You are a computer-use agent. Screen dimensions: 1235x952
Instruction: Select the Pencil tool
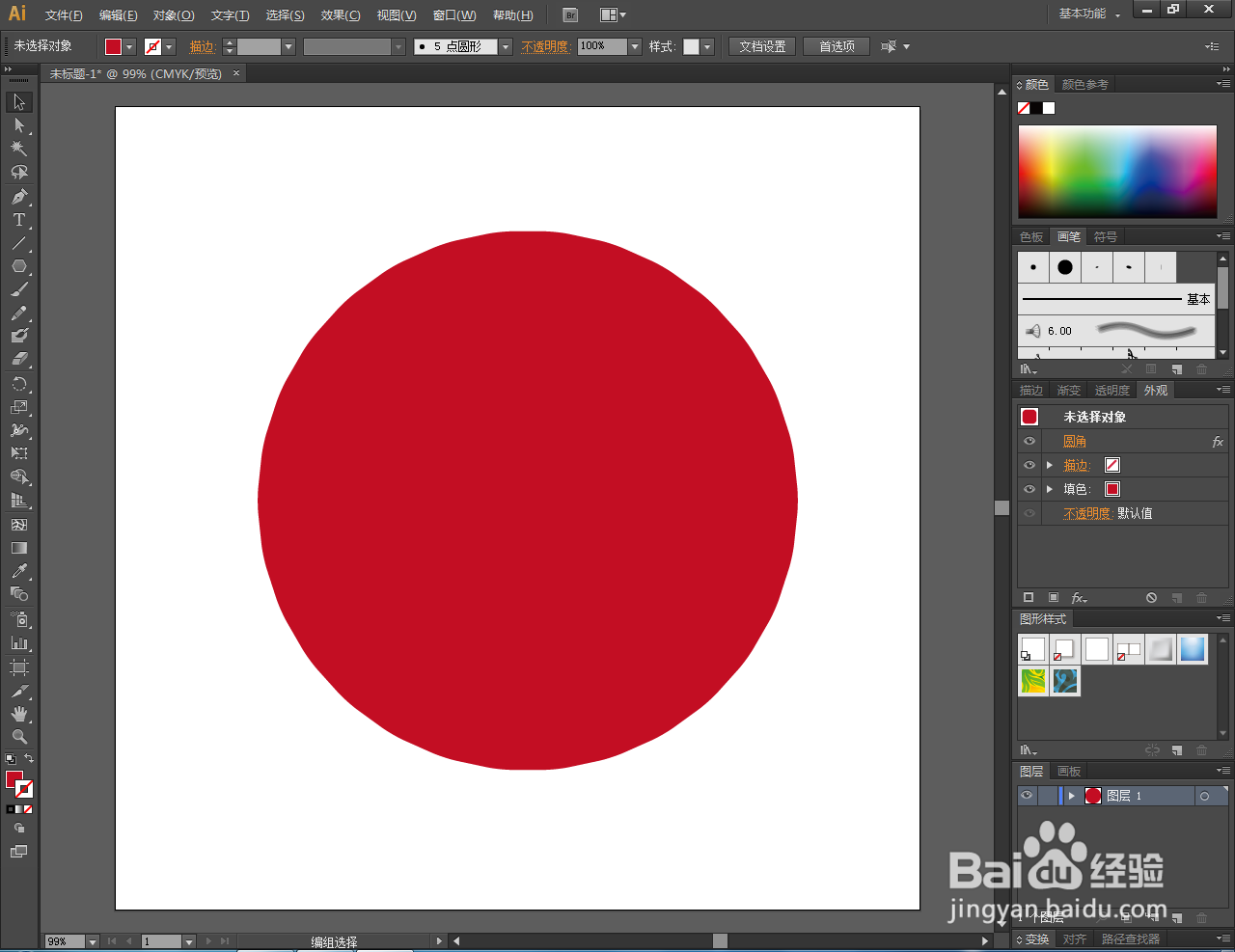tap(19, 313)
